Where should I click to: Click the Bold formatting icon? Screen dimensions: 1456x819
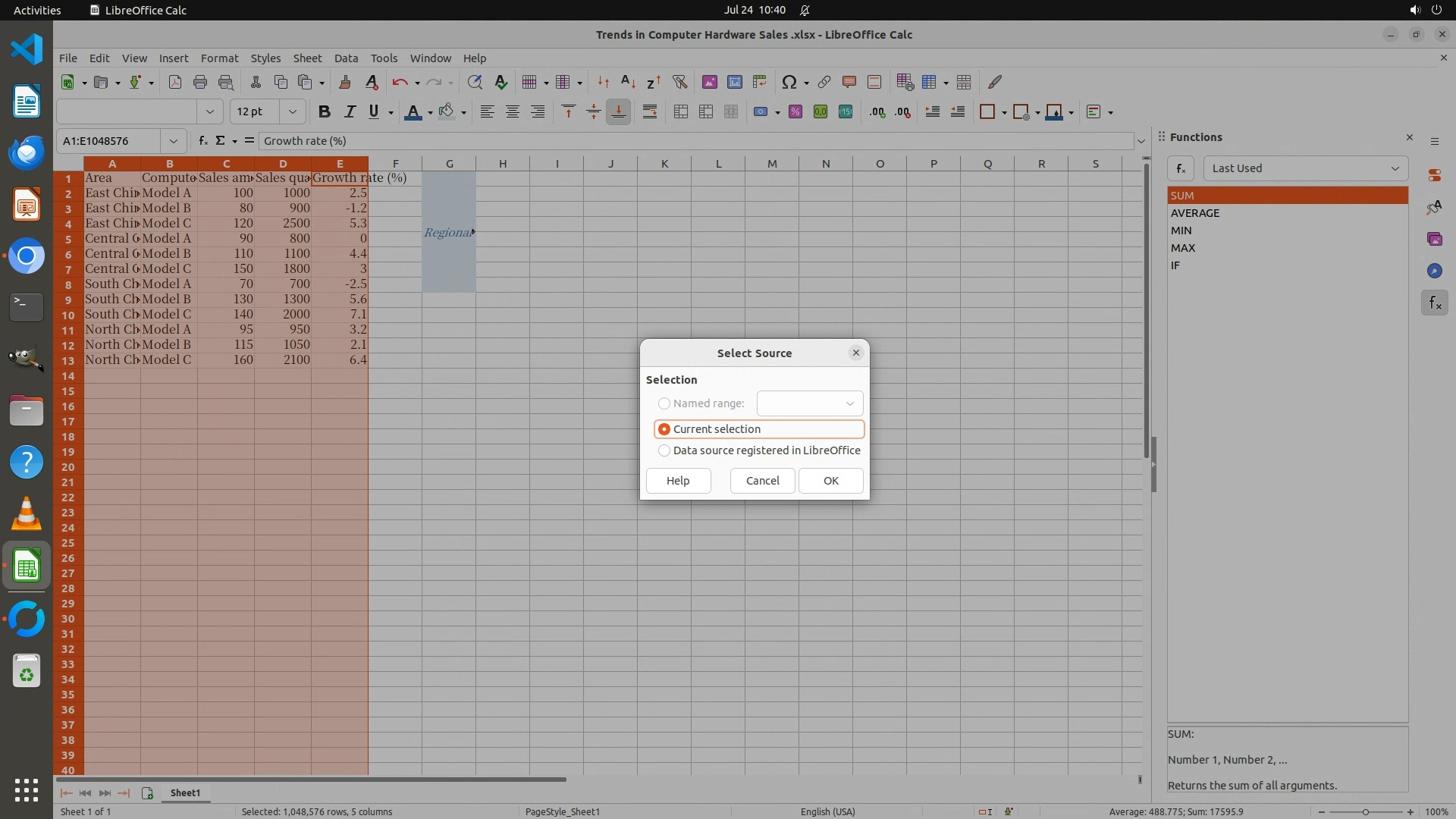(325, 112)
